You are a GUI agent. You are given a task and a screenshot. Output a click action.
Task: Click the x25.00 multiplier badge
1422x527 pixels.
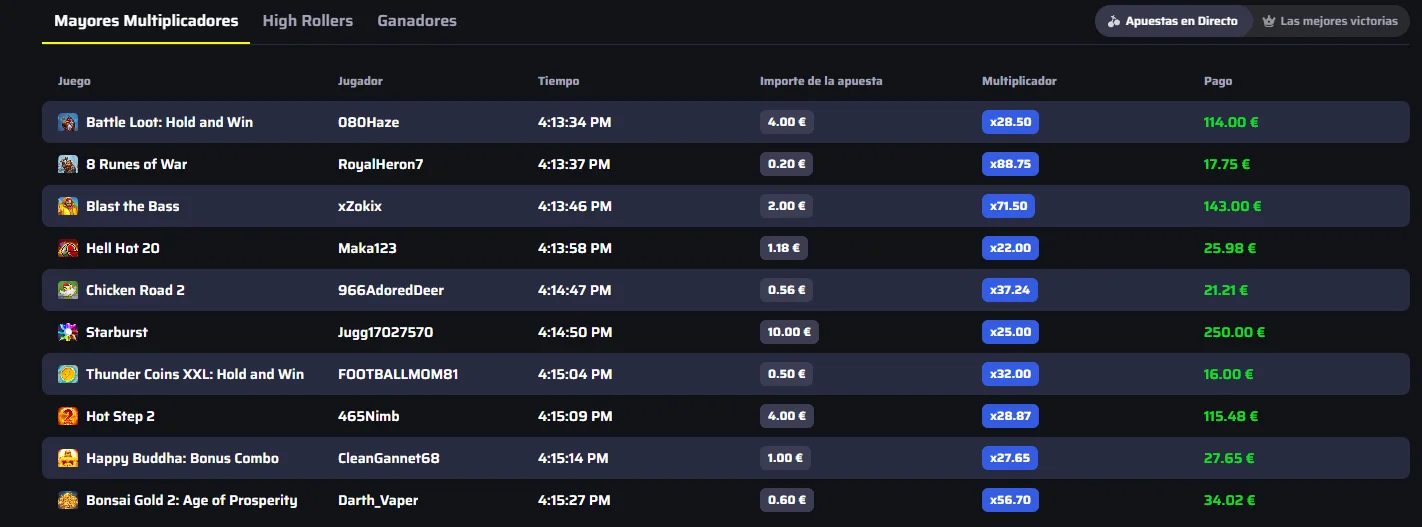coord(1010,332)
